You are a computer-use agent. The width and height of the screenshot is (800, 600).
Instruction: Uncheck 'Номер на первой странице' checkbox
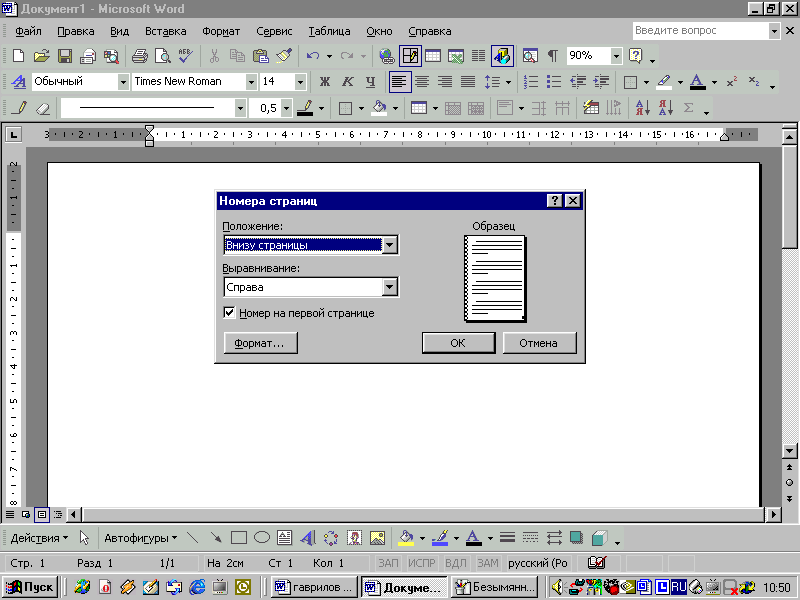[x=229, y=313]
